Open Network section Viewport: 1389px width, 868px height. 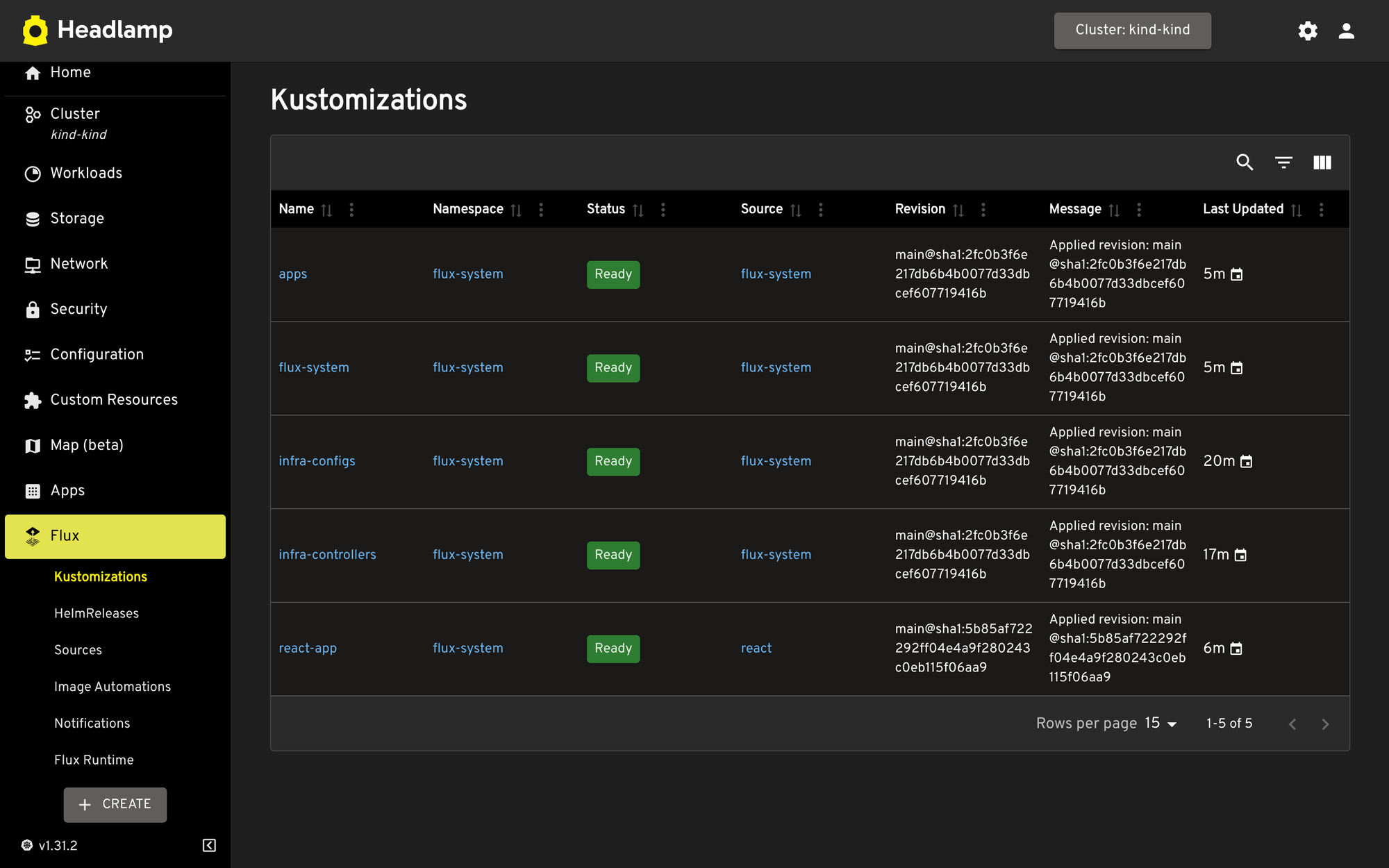[115, 264]
